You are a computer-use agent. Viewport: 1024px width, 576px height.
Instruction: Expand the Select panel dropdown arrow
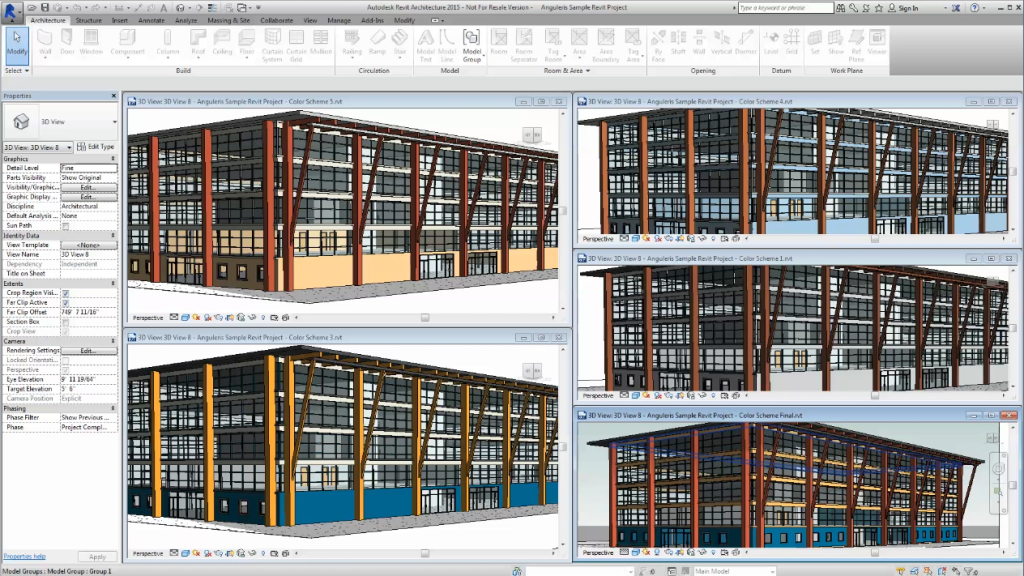click(27, 70)
